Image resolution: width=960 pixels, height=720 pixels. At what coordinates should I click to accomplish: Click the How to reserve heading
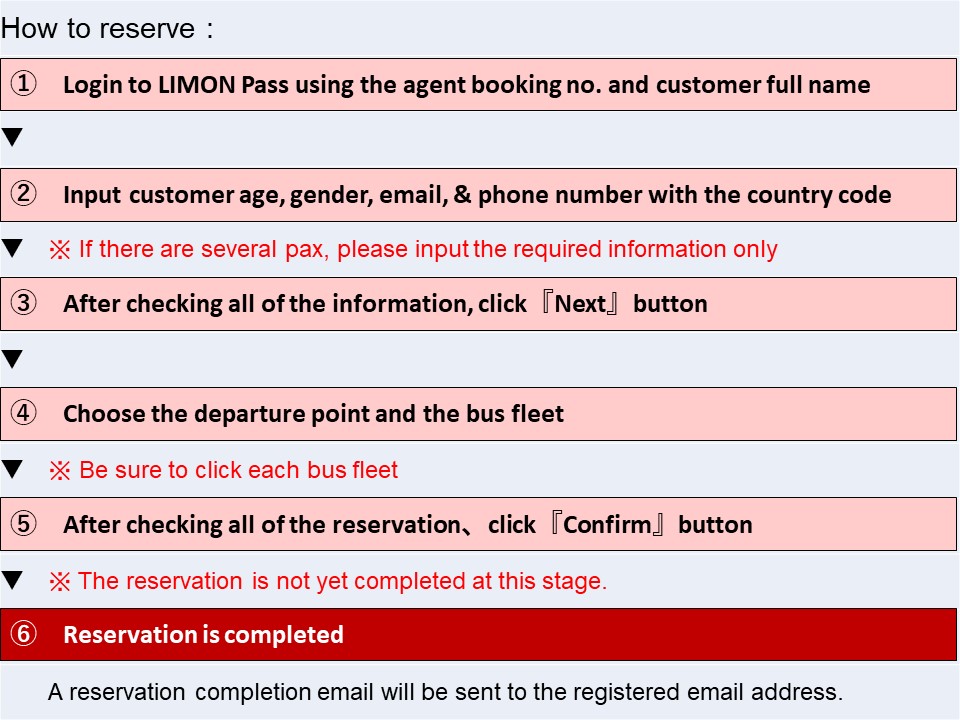pos(107,29)
